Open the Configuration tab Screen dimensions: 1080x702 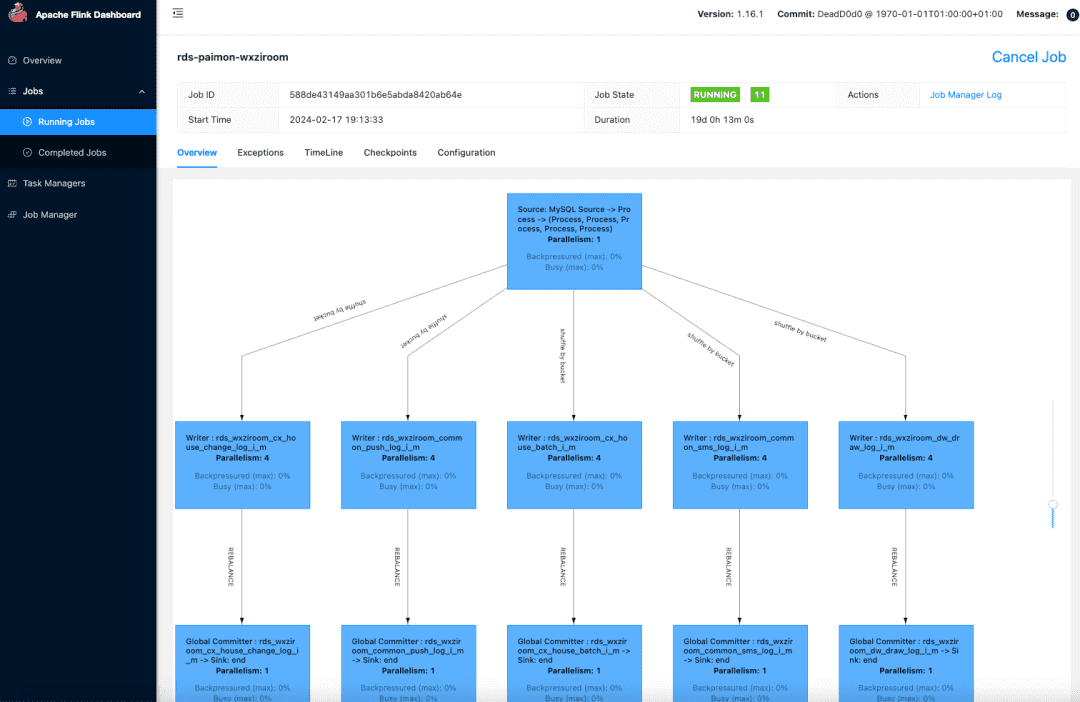click(466, 153)
